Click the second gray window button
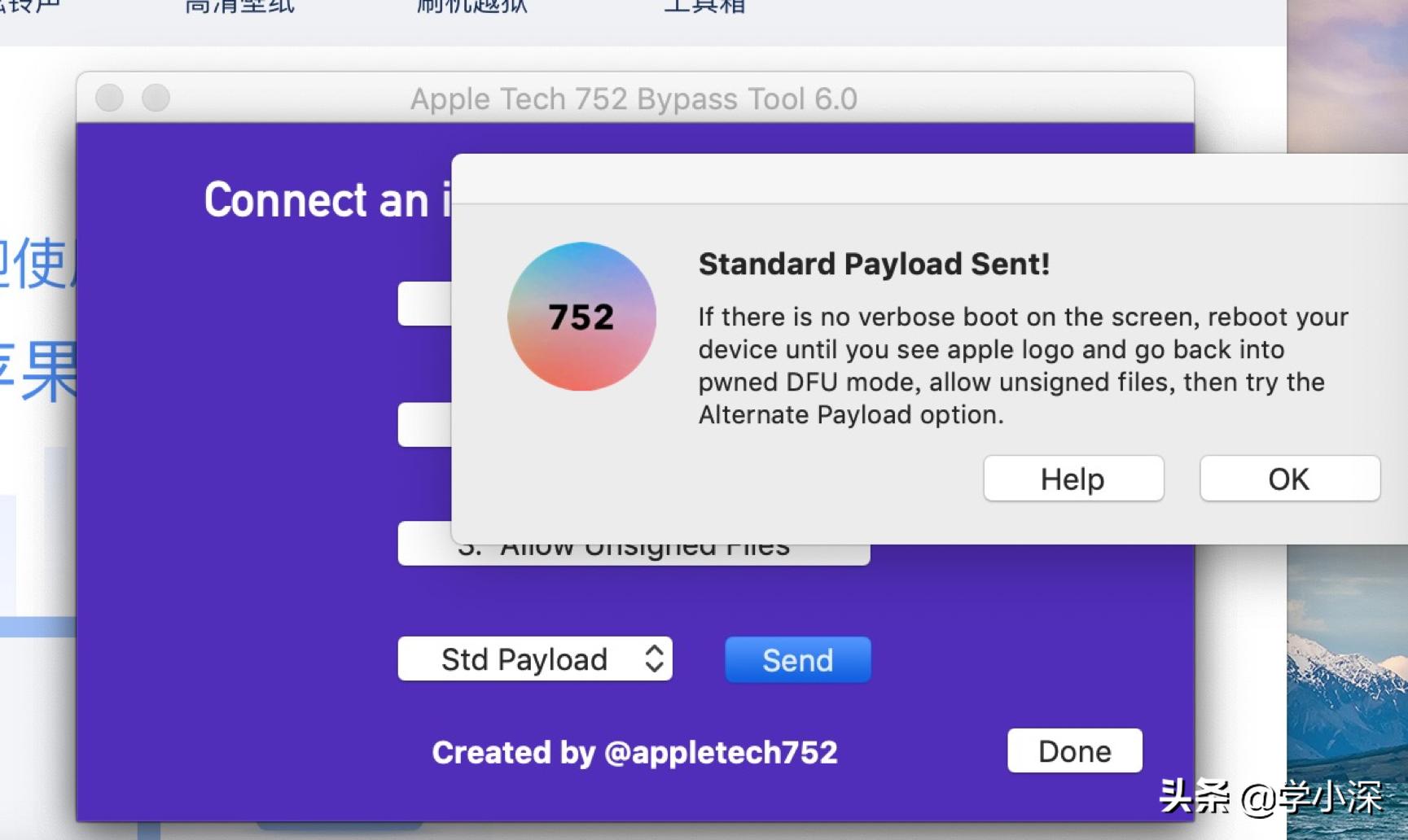Image resolution: width=1408 pixels, height=840 pixels. [156, 98]
